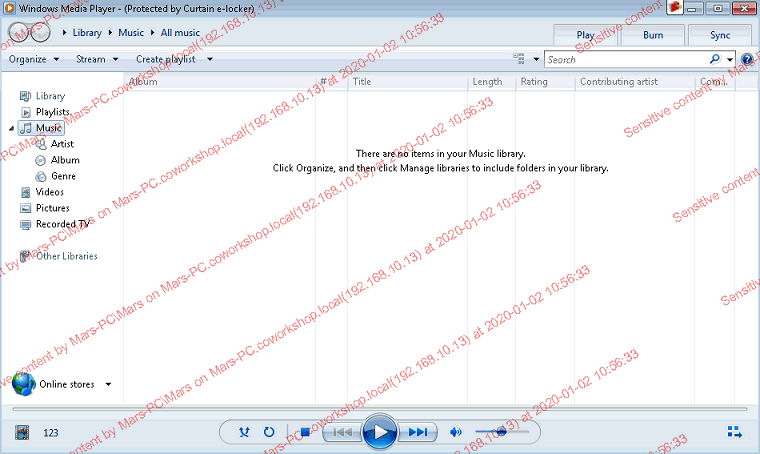760x454 pixels.
Task: Skip to the next track
Action: [419, 432]
